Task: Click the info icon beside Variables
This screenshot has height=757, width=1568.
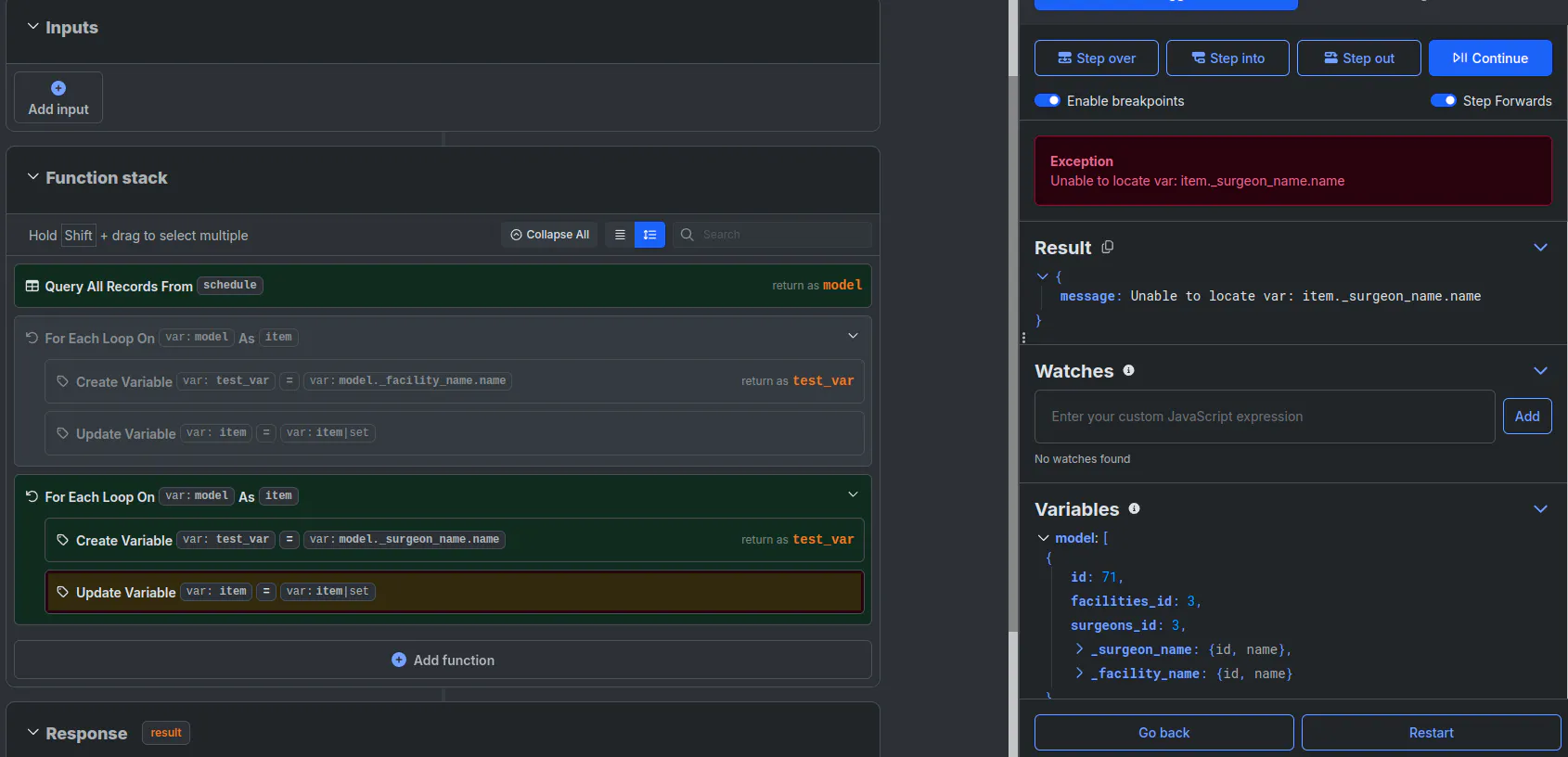Action: (1134, 508)
